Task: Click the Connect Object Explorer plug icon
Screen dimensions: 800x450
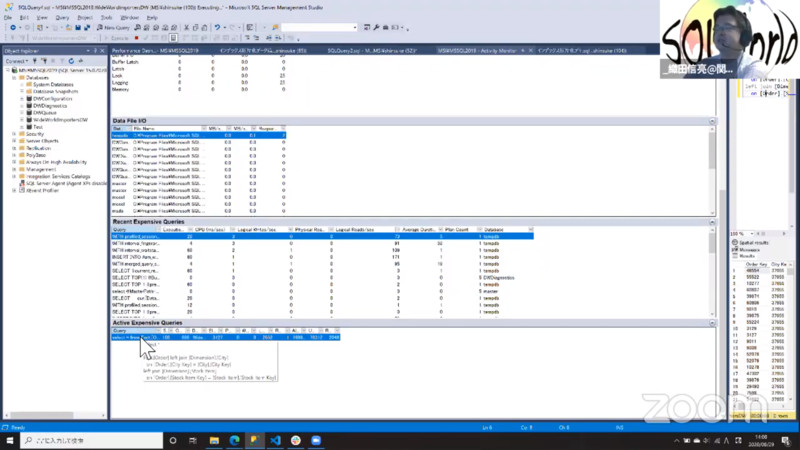Action: pos(35,61)
